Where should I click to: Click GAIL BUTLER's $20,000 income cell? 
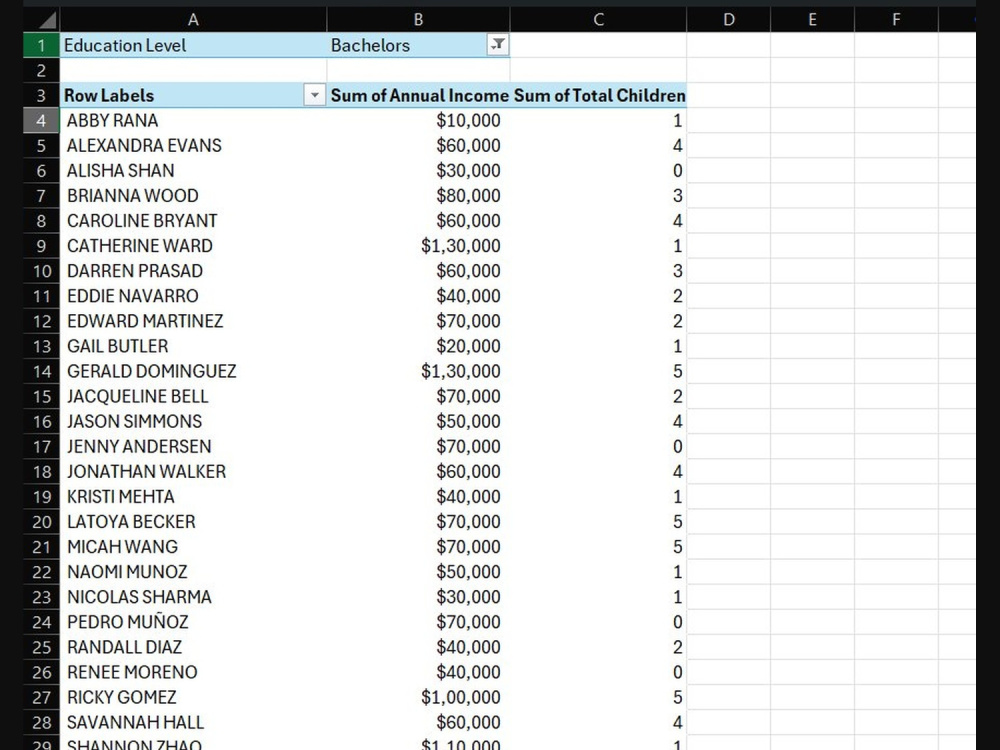point(418,346)
